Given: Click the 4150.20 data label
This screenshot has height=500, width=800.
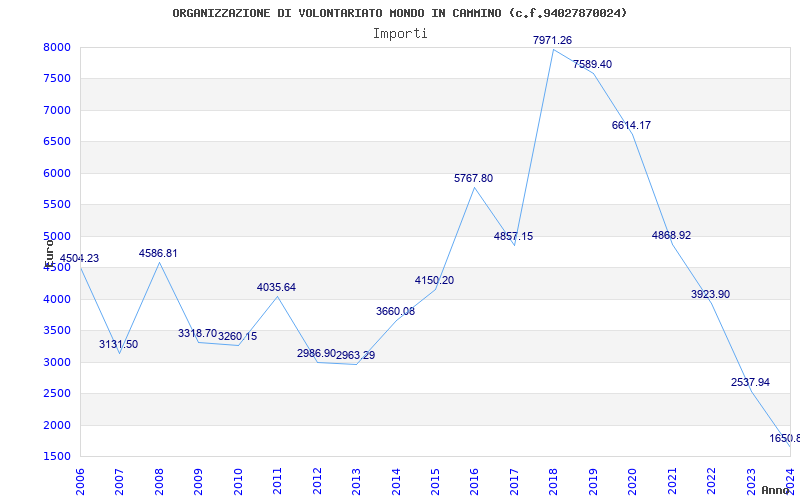Looking at the screenshot, I should click(x=434, y=281).
